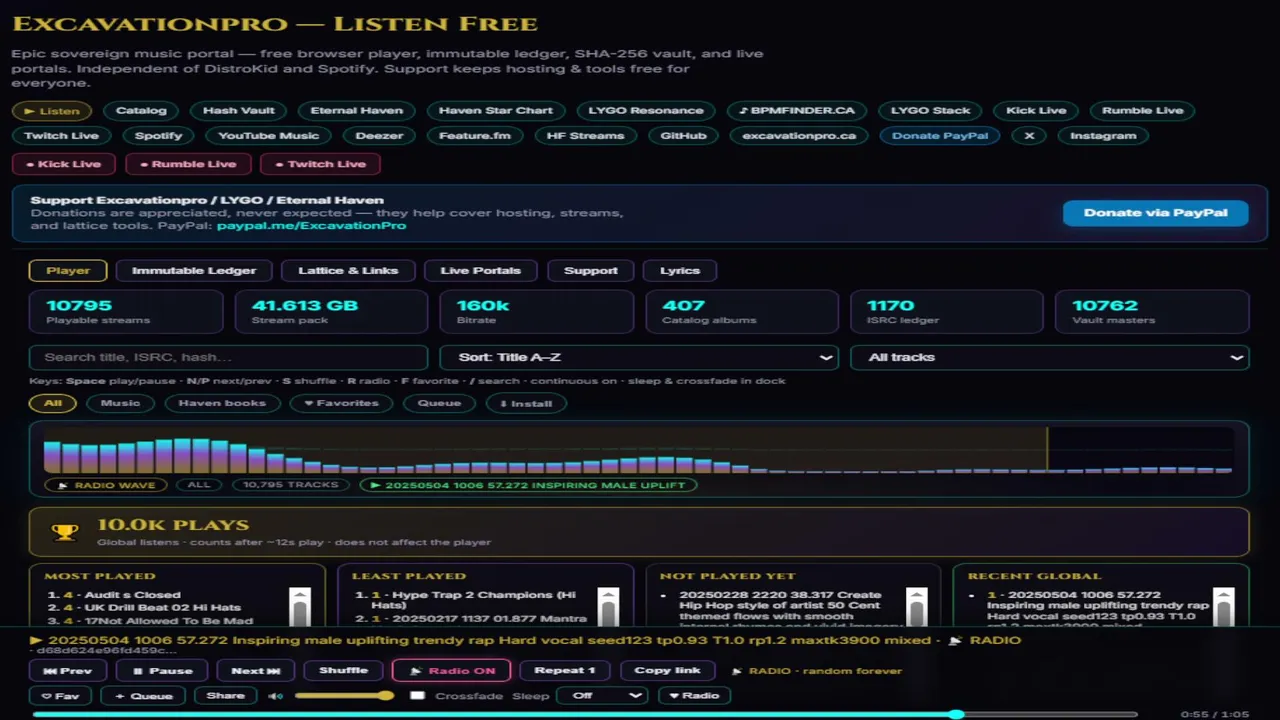Open the LYGO Stack pill
Image resolution: width=1280 pixels, height=720 pixels.
click(x=931, y=110)
